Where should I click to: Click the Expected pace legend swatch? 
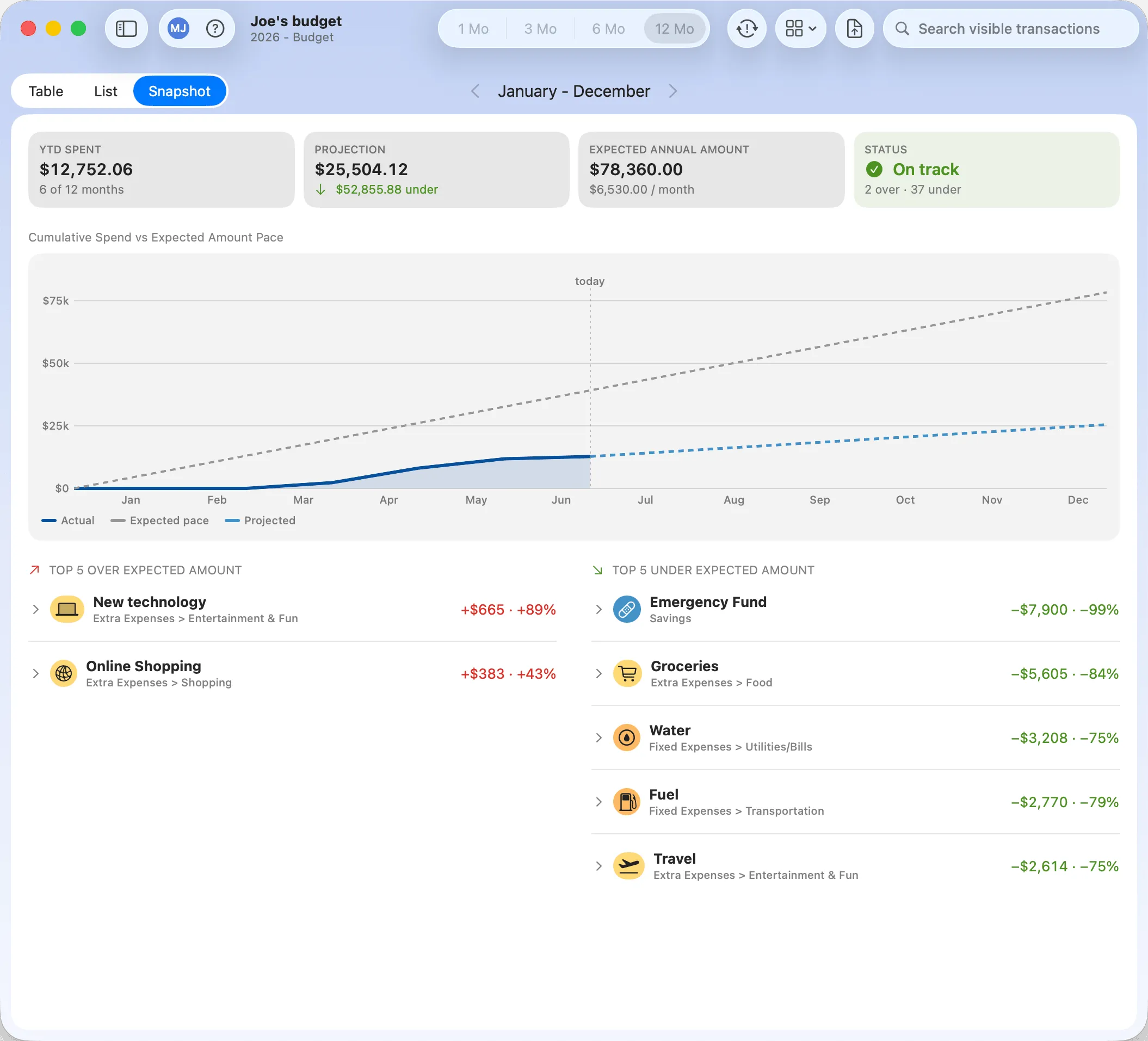click(118, 520)
